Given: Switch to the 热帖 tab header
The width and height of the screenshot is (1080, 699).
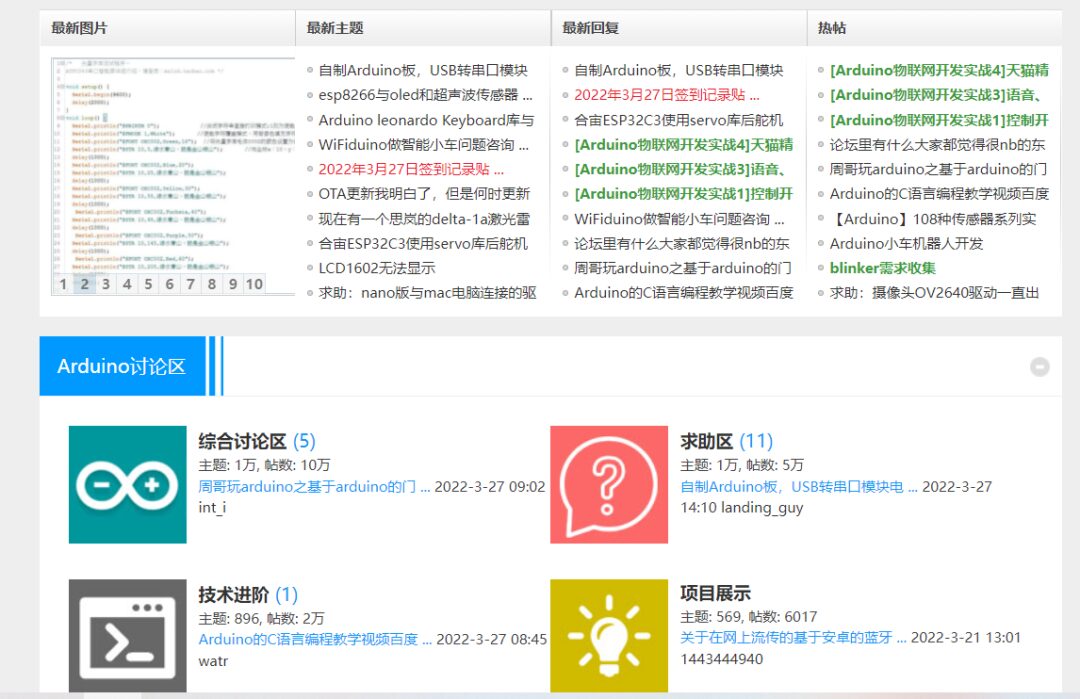Looking at the screenshot, I should pyautogui.click(x=831, y=28).
